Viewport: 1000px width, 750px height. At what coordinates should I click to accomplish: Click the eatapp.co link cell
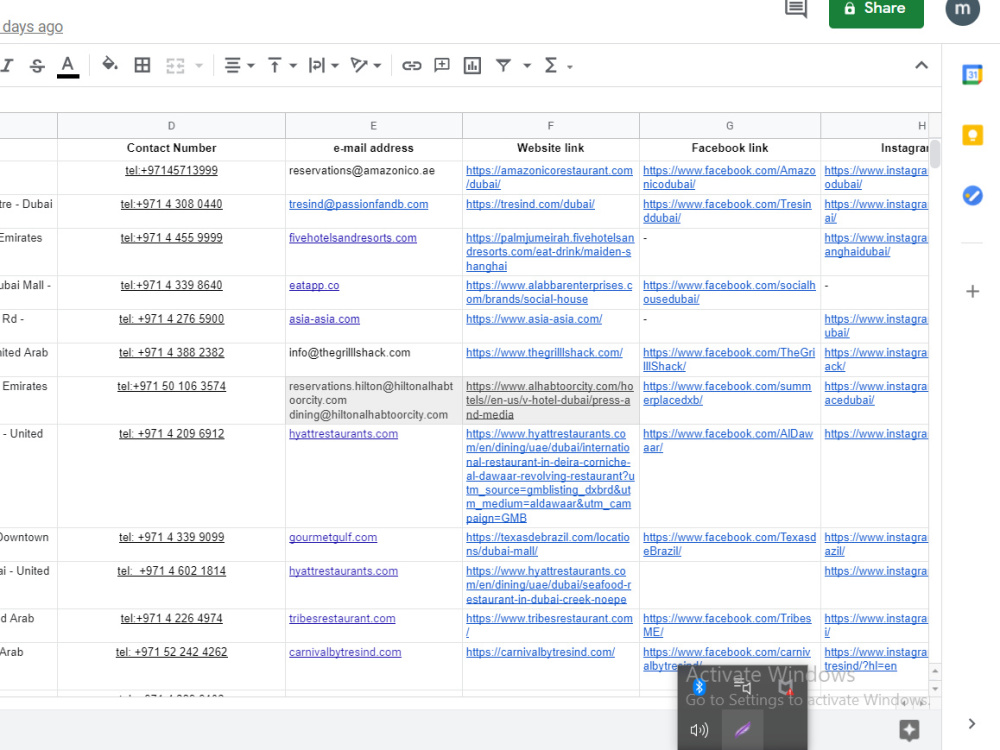[x=373, y=292]
